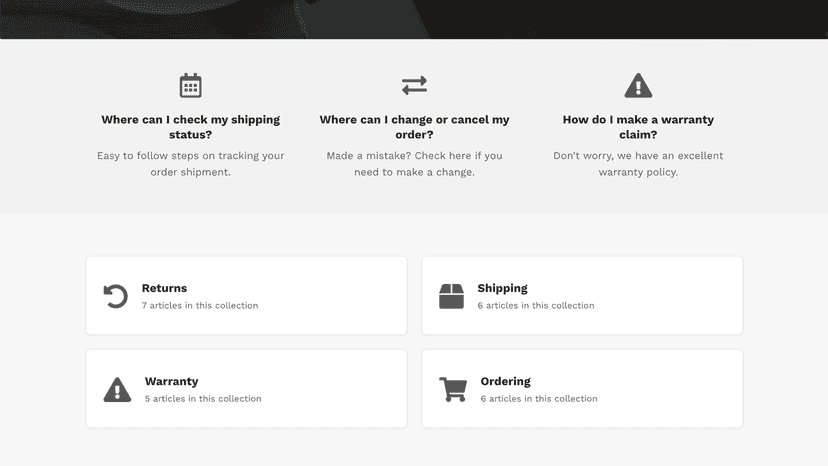Click the swap arrows icon above change order
This screenshot has width=828, height=466.
[414, 85]
